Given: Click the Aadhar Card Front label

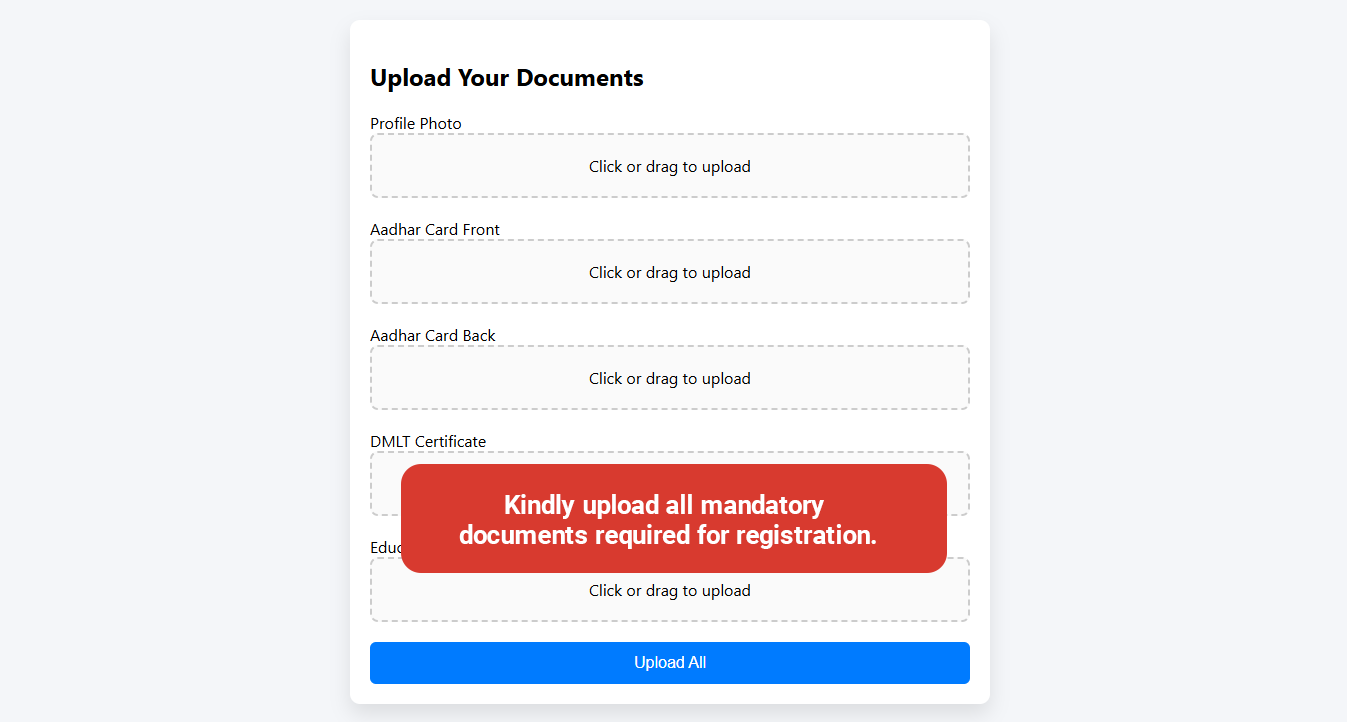Looking at the screenshot, I should (435, 230).
